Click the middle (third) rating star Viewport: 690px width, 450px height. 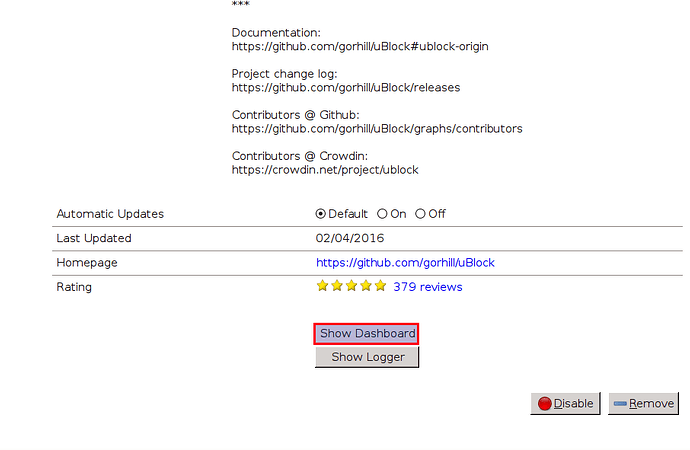tap(351, 286)
